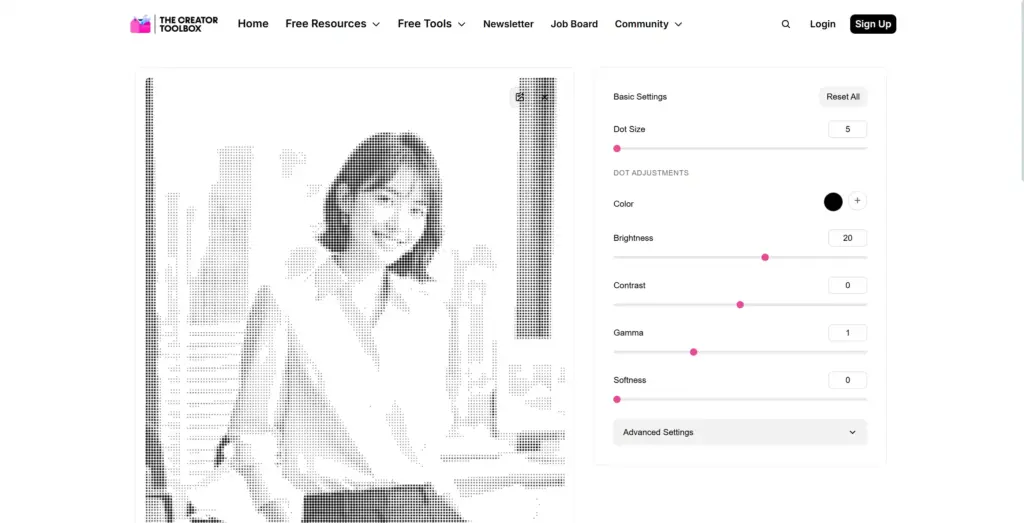
Task: Open the Free Resources dropdown menu
Action: coord(332,24)
